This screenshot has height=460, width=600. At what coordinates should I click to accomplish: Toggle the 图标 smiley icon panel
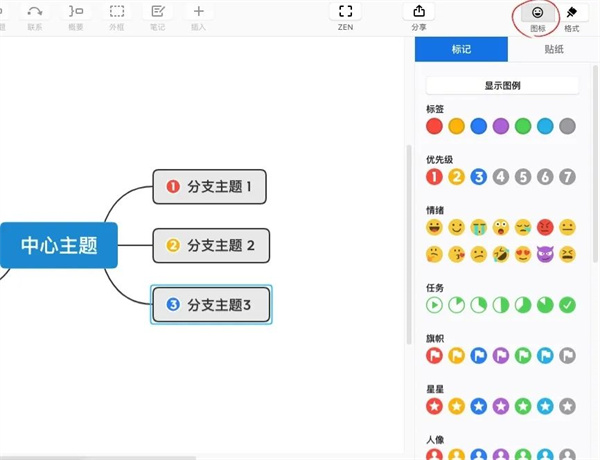[x=537, y=15]
